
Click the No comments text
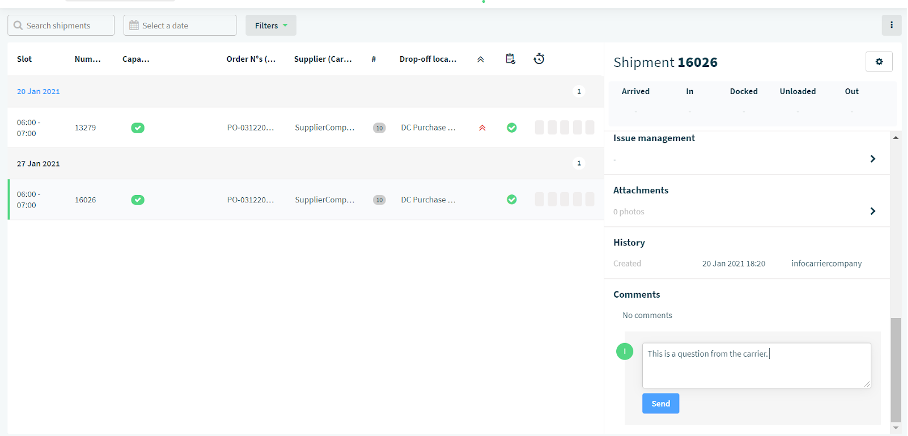coord(647,316)
